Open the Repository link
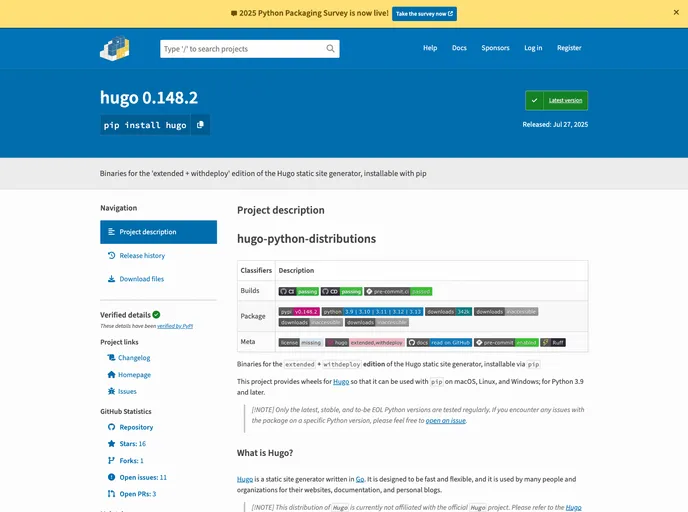Screen dimensions: 688x512 (136, 427)
